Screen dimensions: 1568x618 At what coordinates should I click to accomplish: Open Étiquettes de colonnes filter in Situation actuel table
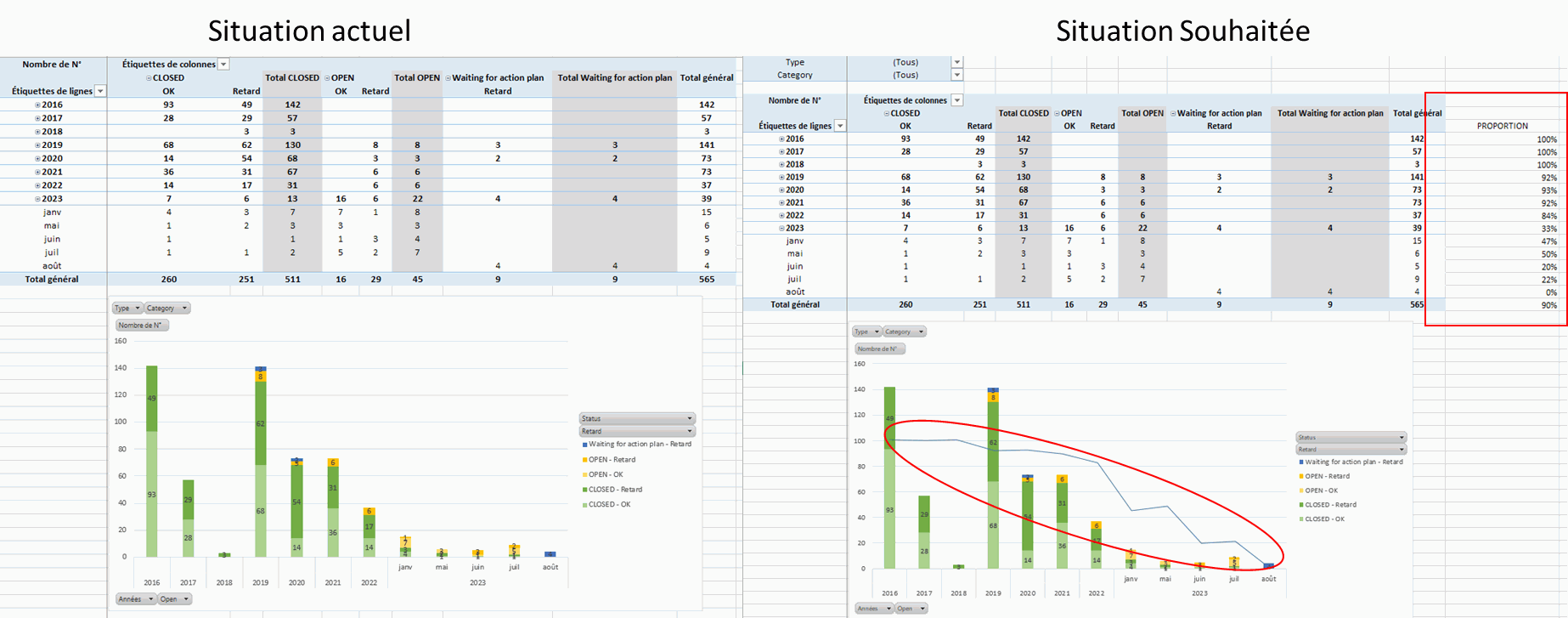[224, 65]
